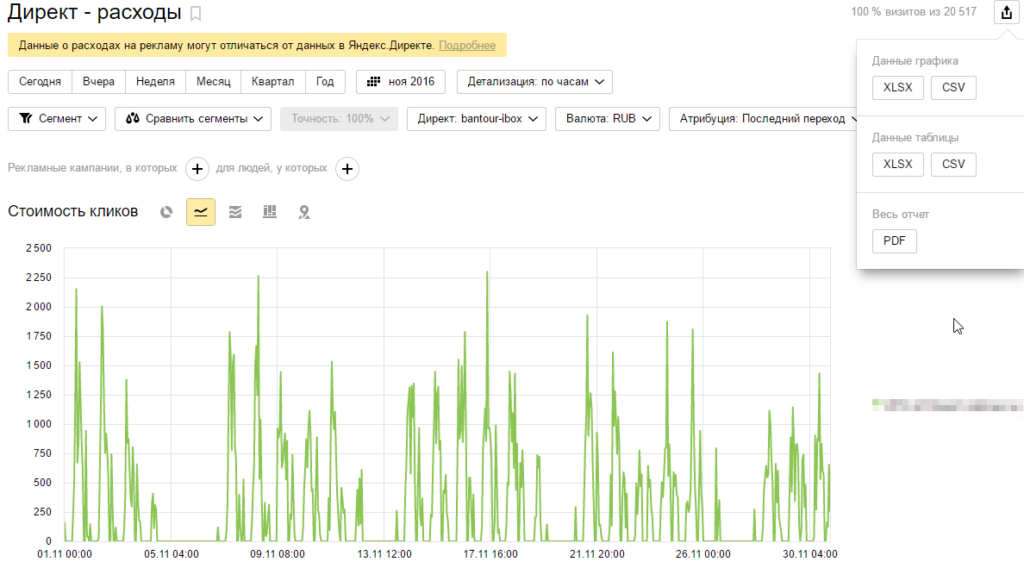Click the 30.11 04:00 axis label
Screen dimensions: 1024x568
click(810, 554)
